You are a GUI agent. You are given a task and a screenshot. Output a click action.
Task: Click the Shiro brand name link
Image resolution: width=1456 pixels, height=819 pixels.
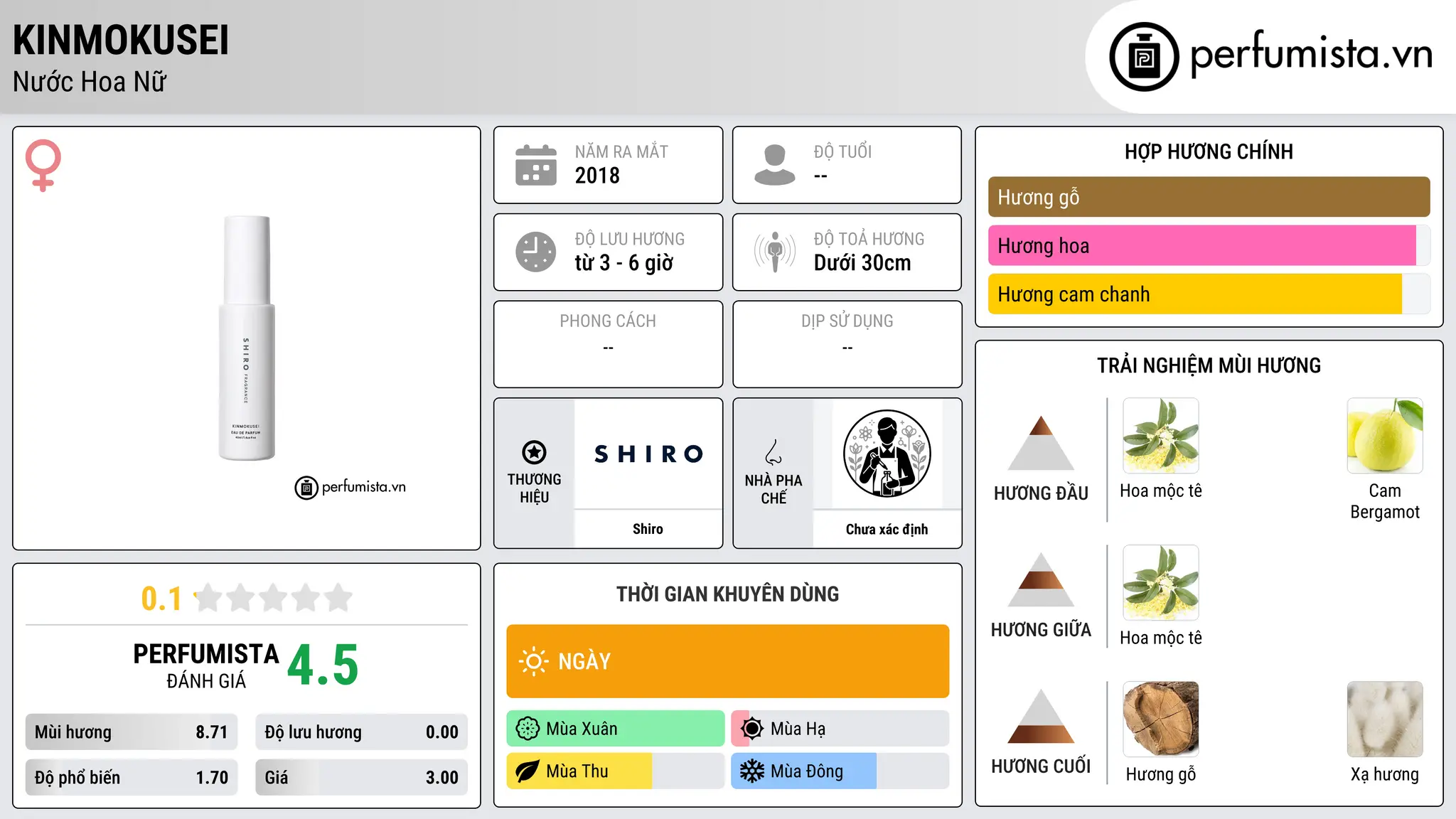[x=648, y=529]
